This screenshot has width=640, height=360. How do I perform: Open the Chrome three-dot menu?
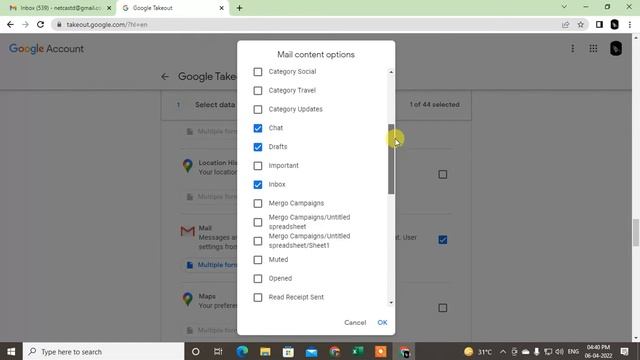pos(630,24)
